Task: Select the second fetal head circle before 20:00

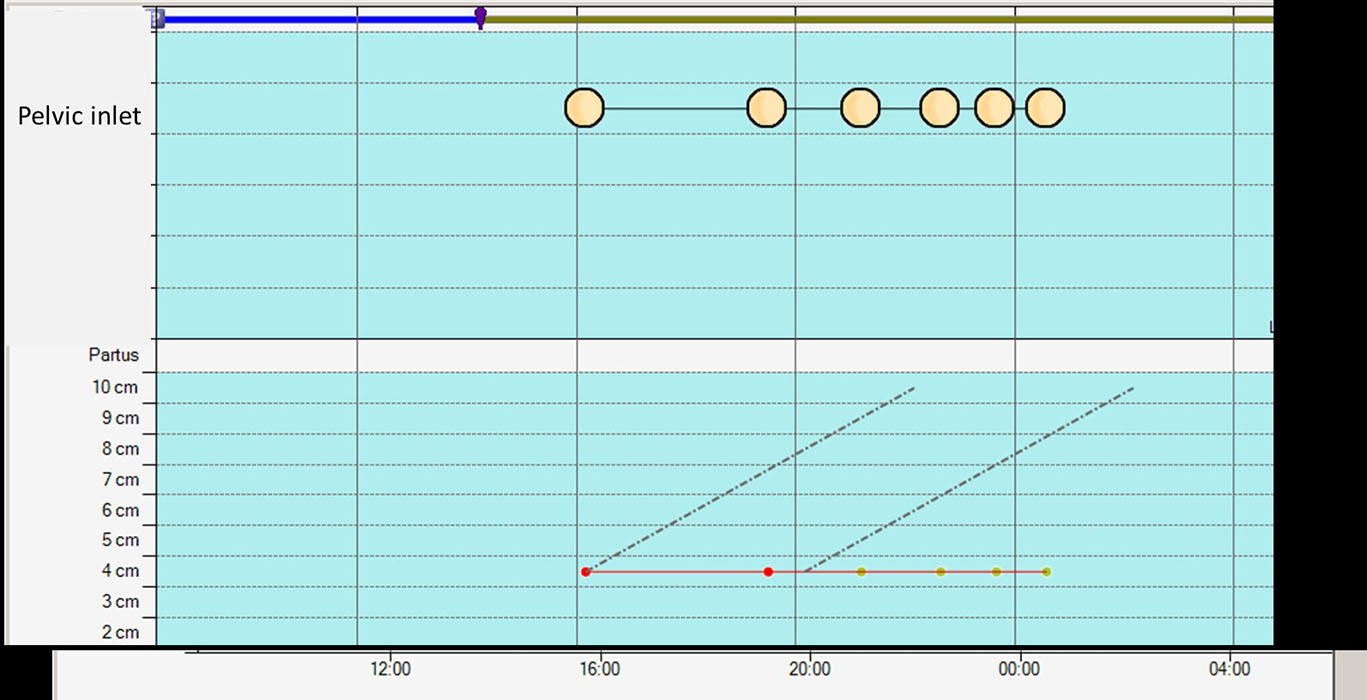Action: 767,108
